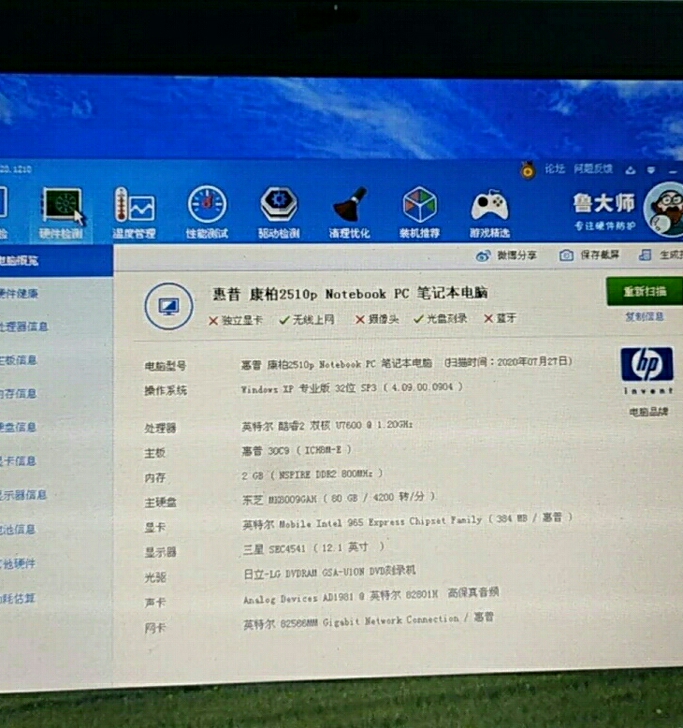
Task: Select 电池信息 sidebar item
Action: [19, 529]
